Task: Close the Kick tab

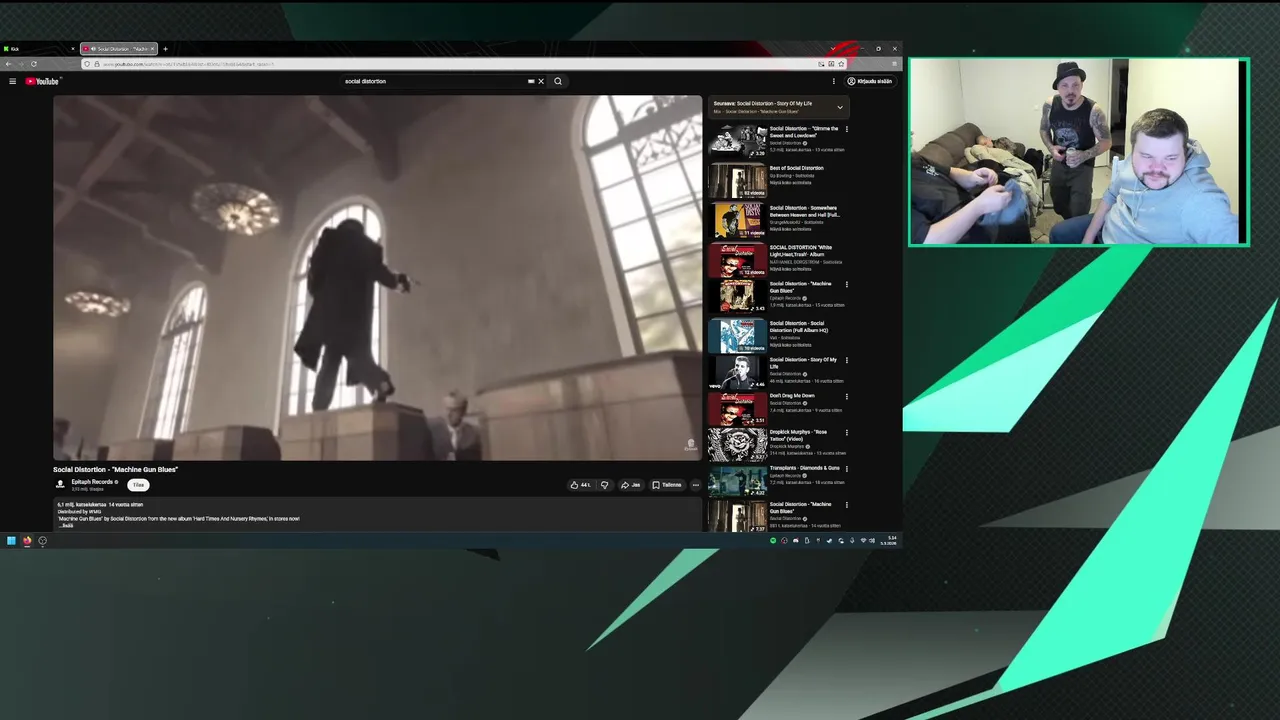Action: (72, 48)
